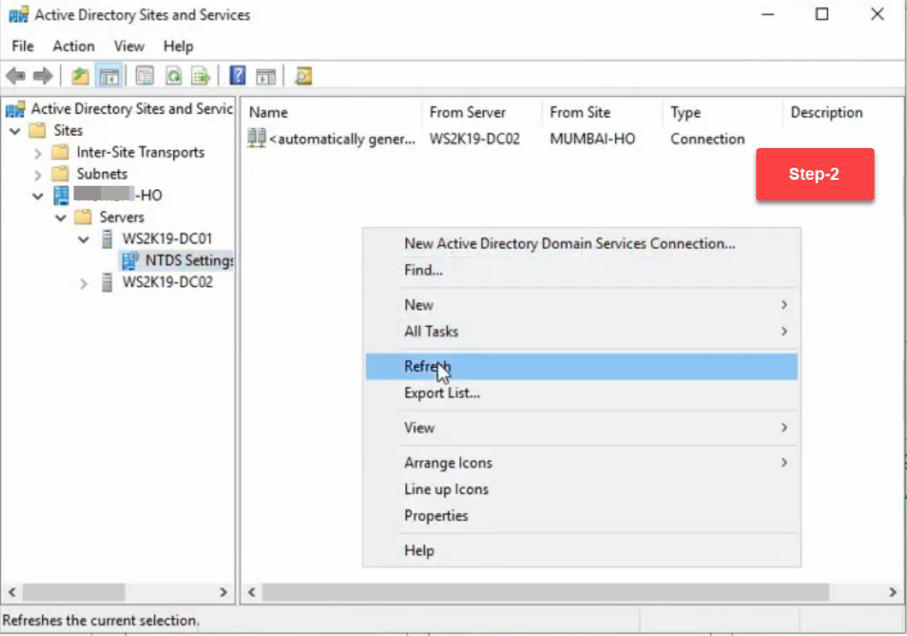The height and width of the screenshot is (636, 907).
Task: Click the tree pane scroll right arrow
Action: click(x=223, y=592)
